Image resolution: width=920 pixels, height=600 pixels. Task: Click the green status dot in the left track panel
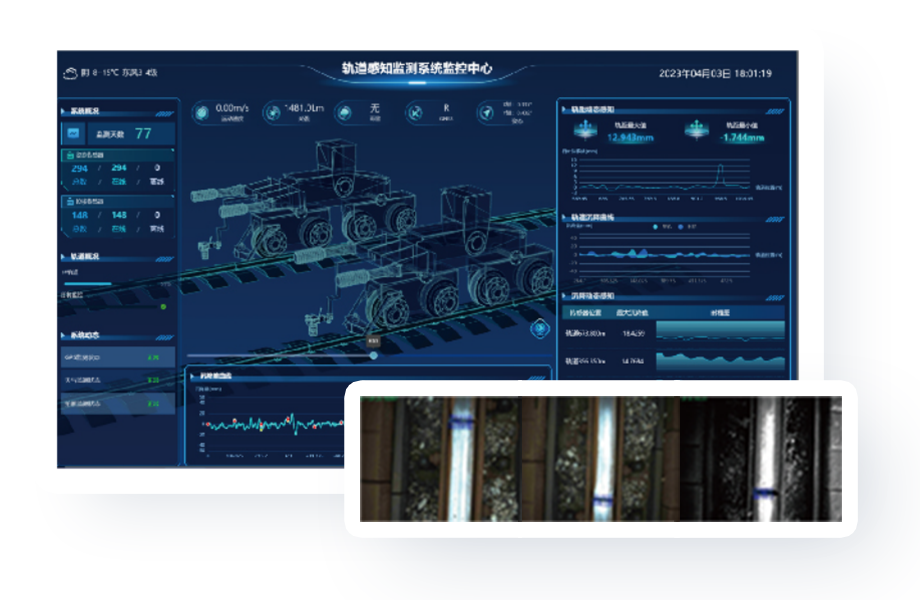tap(164, 307)
